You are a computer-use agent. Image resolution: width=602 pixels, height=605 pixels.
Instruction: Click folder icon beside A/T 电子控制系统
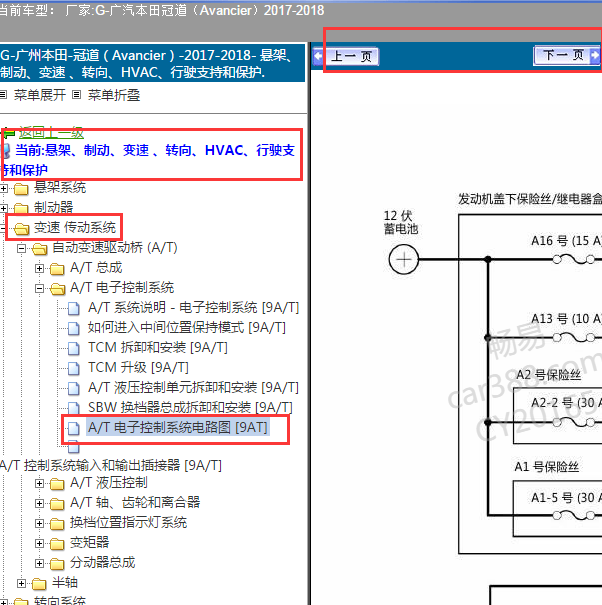(57, 289)
